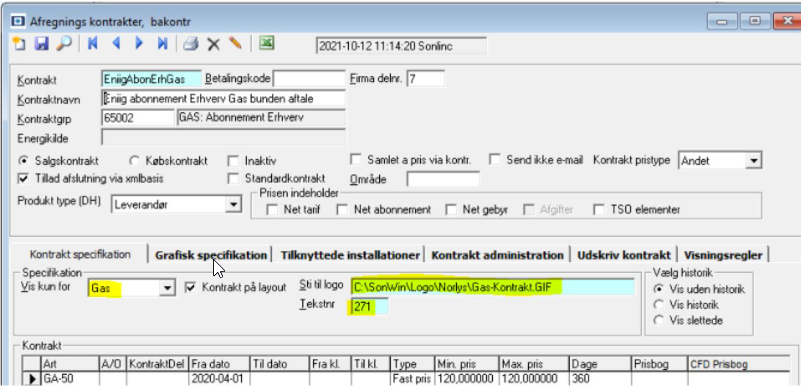Uncheck Tillad afslutning via xmlbasis

tap(23, 179)
